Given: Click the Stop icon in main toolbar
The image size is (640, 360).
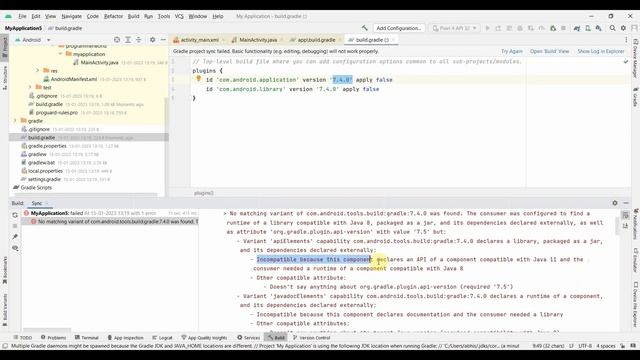Looking at the screenshot, I should point(563,28).
